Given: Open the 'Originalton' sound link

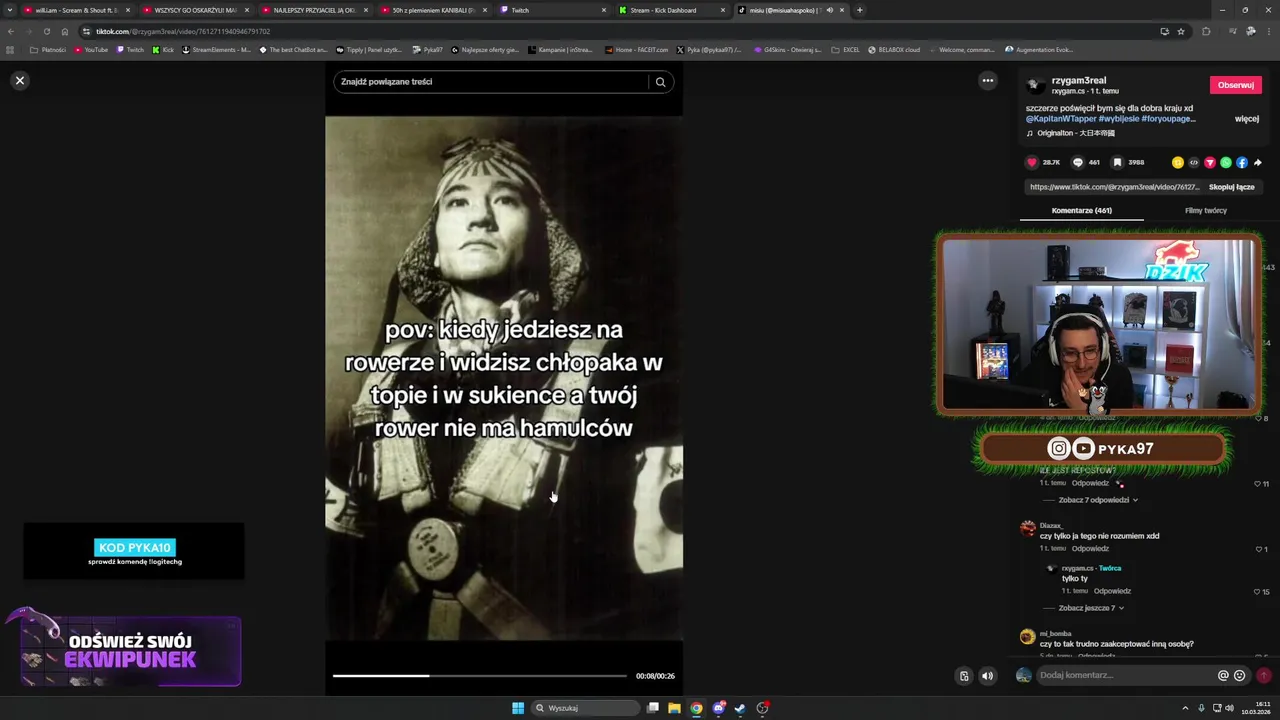Looking at the screenshot, I should coord(1076,133).
